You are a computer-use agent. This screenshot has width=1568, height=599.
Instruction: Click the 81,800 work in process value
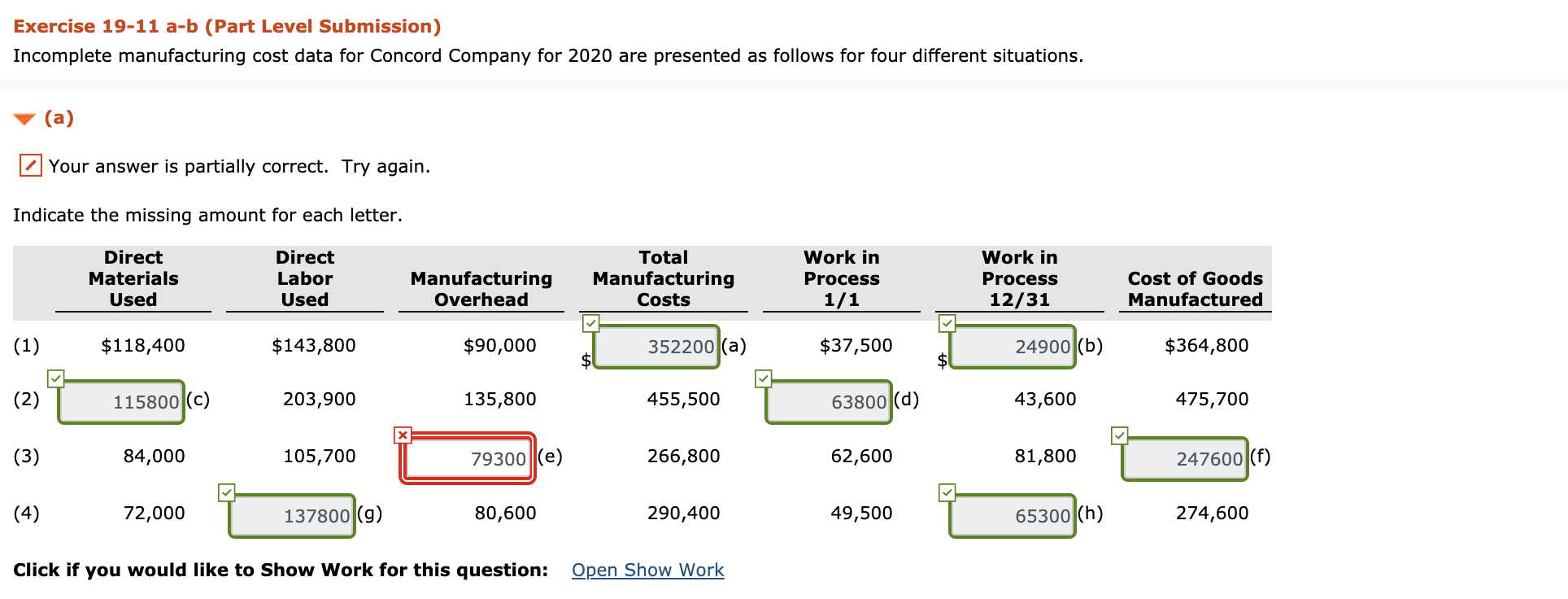1046,456
